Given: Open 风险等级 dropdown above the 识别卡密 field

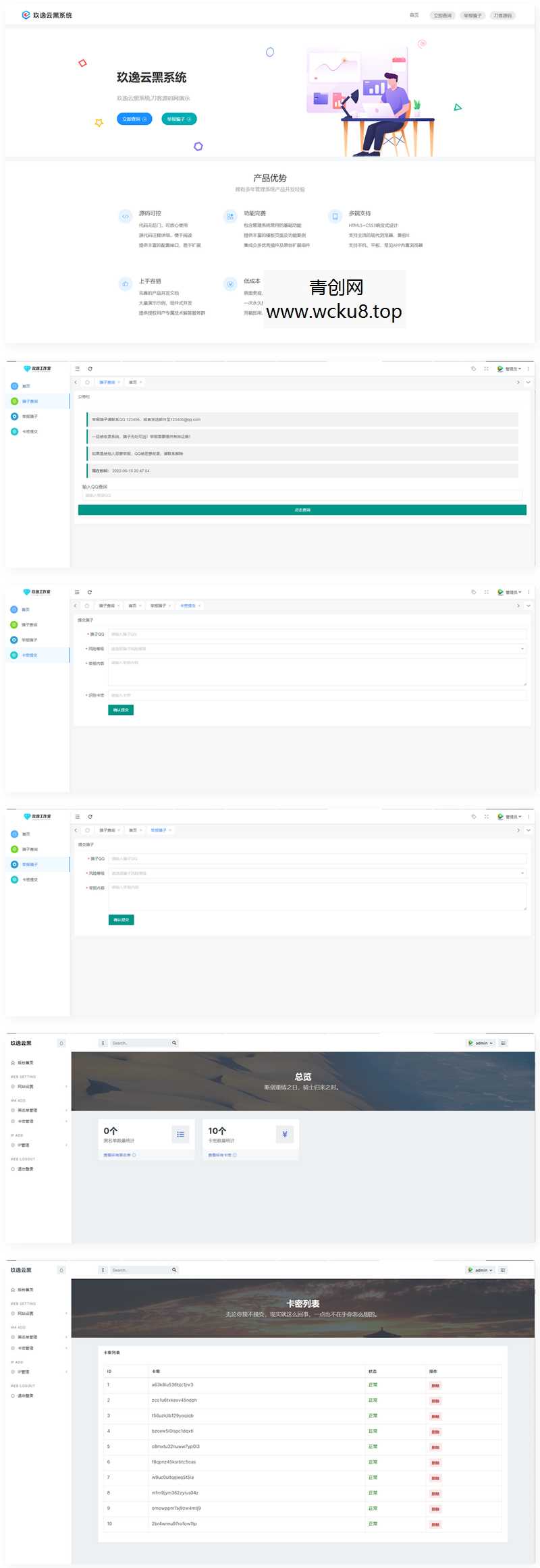Looking at the screenshot, I should tap(317, 649).
